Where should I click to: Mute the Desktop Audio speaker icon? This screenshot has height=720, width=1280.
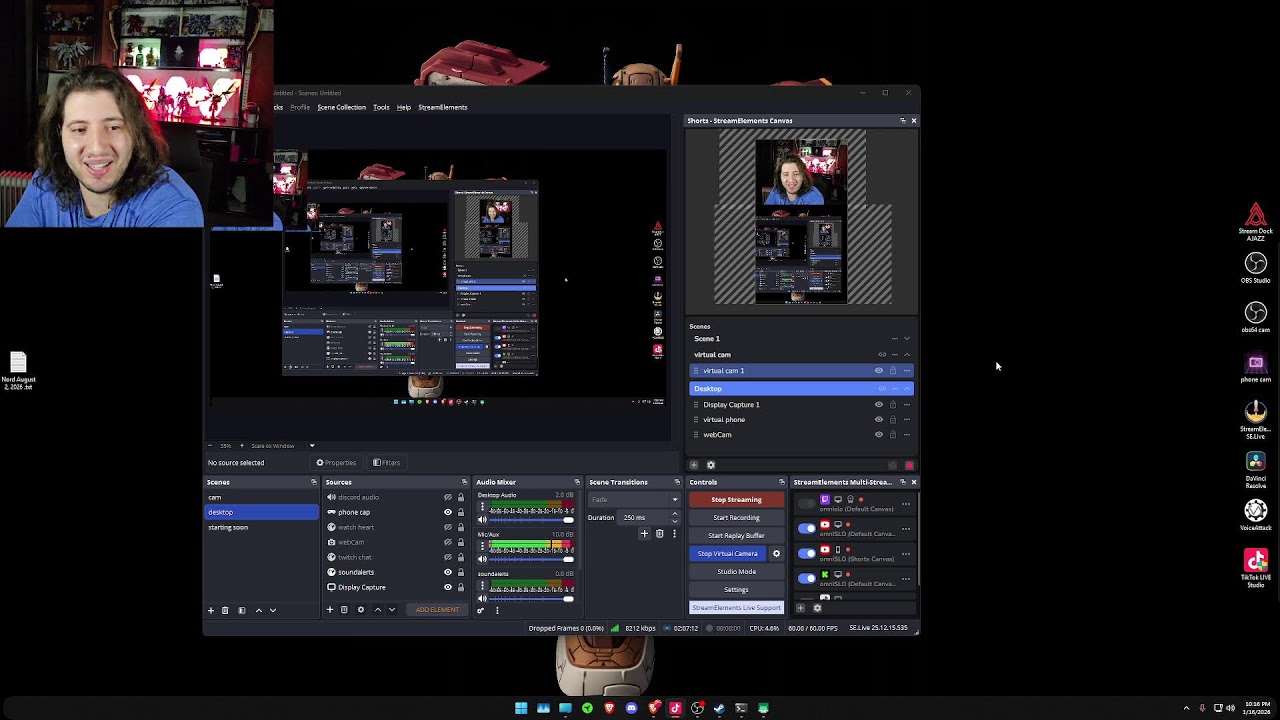(482, 520)
